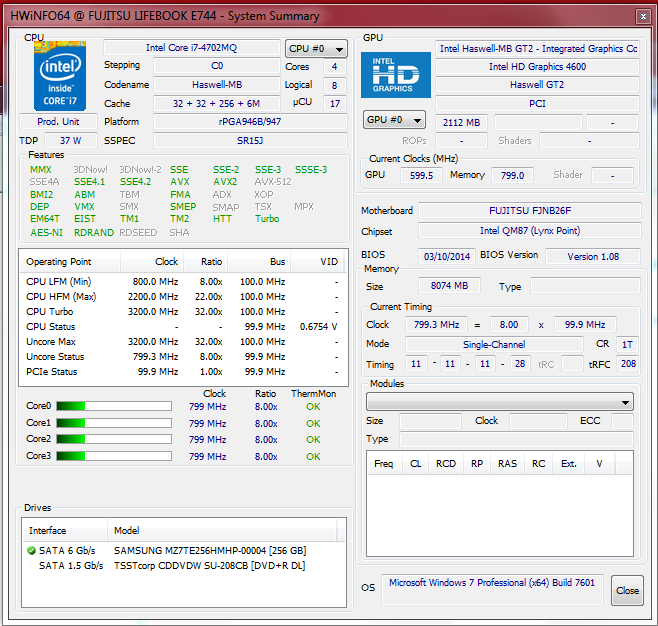Click the GPU Memory clock value 799.0
Image resolution: width=658 pixels, height=626 pixels.
click(512, 175)
